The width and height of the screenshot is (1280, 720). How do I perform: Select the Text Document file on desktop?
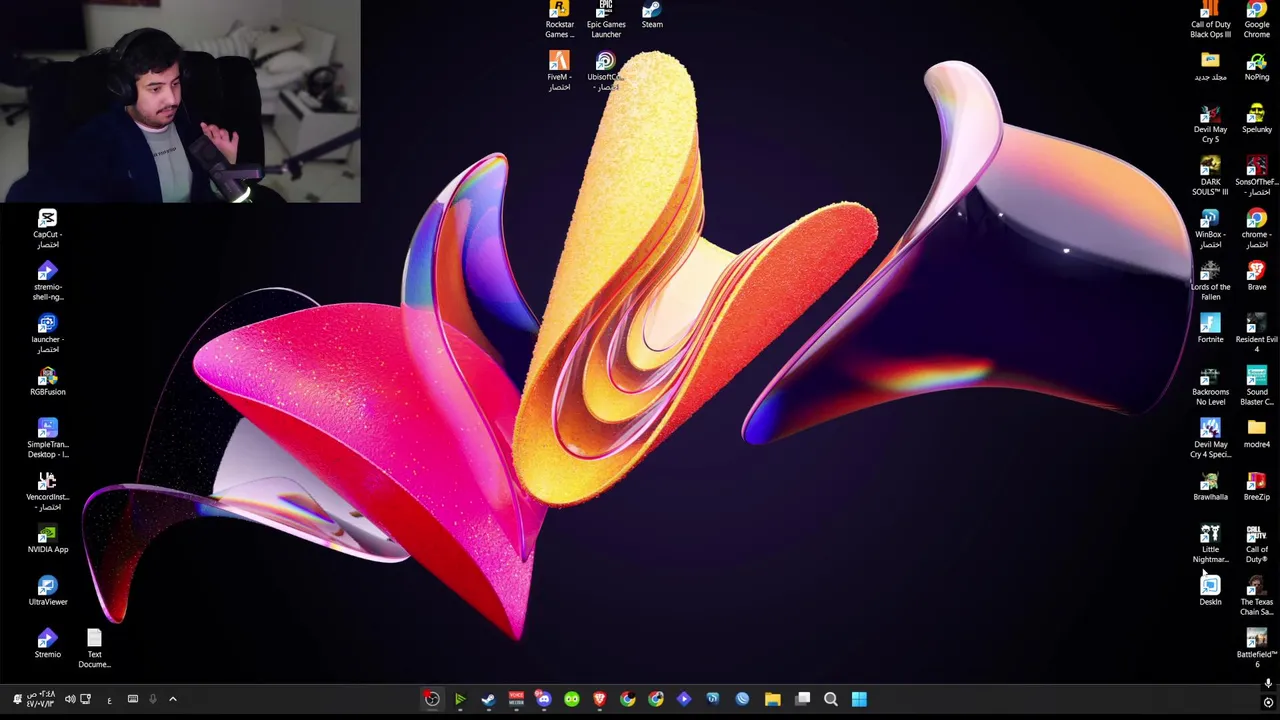click(x=94, y=649)
